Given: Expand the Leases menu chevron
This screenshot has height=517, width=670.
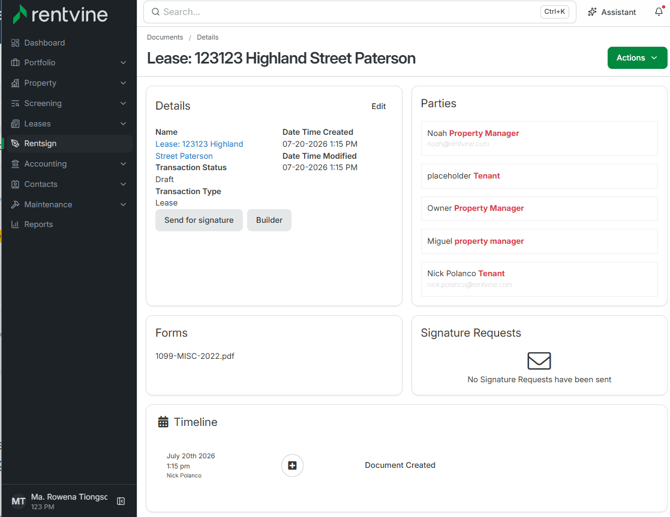Looking at the screenshot, I should pyautogui.click(x=123, y=124).
